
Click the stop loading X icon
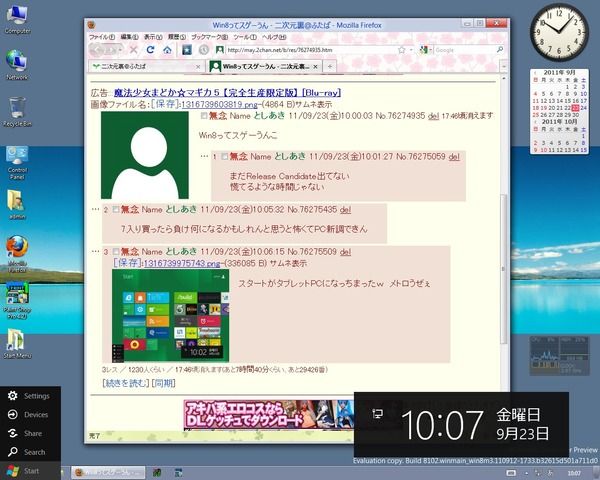(x=134, y=50)
